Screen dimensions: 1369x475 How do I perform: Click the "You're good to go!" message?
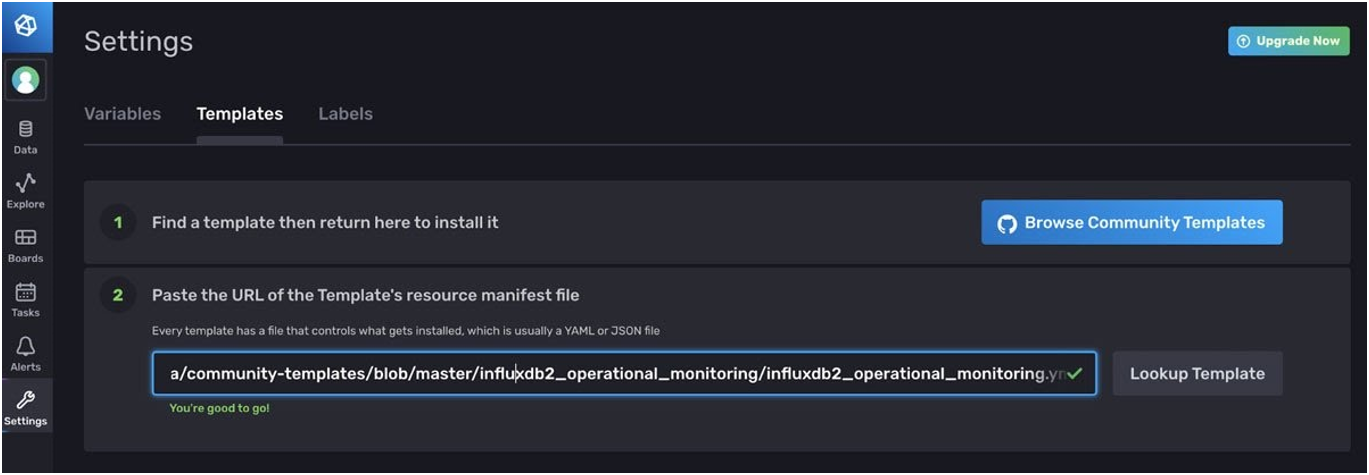coord(219,408)
